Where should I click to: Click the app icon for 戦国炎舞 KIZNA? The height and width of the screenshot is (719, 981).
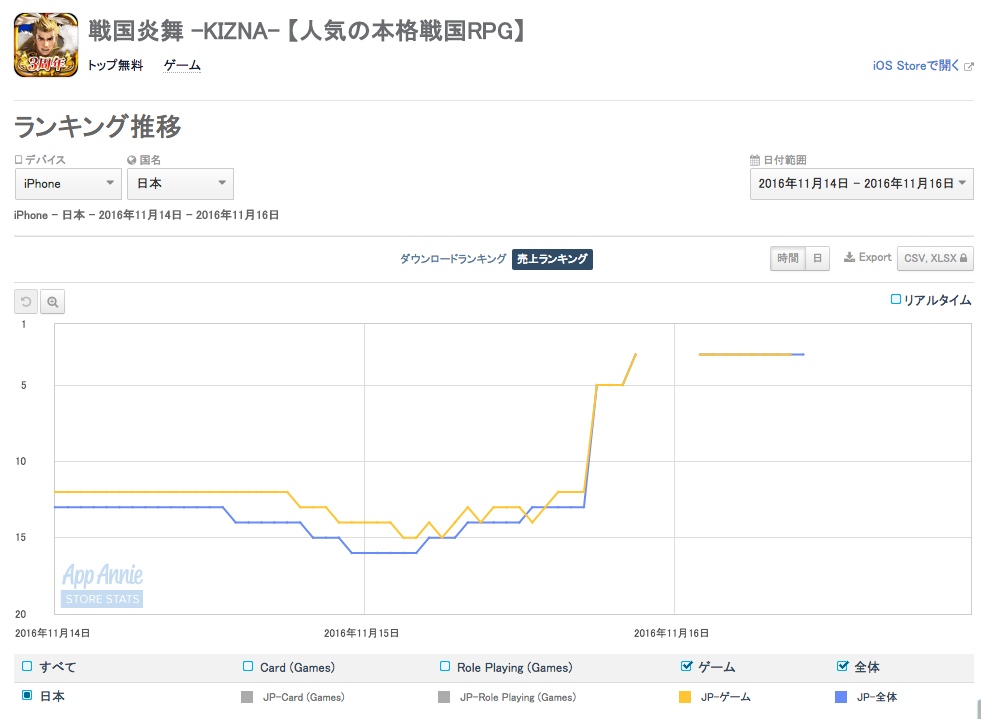pyautogui.click(x=46, y=45)
